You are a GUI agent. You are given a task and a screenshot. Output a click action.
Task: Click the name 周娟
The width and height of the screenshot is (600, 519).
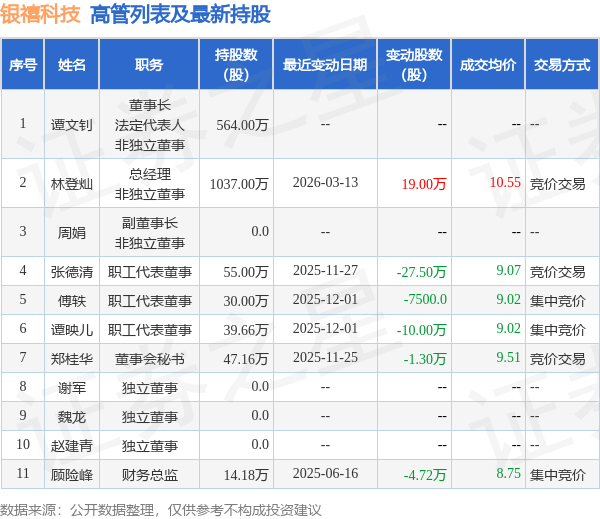click(x=72, y=232)
